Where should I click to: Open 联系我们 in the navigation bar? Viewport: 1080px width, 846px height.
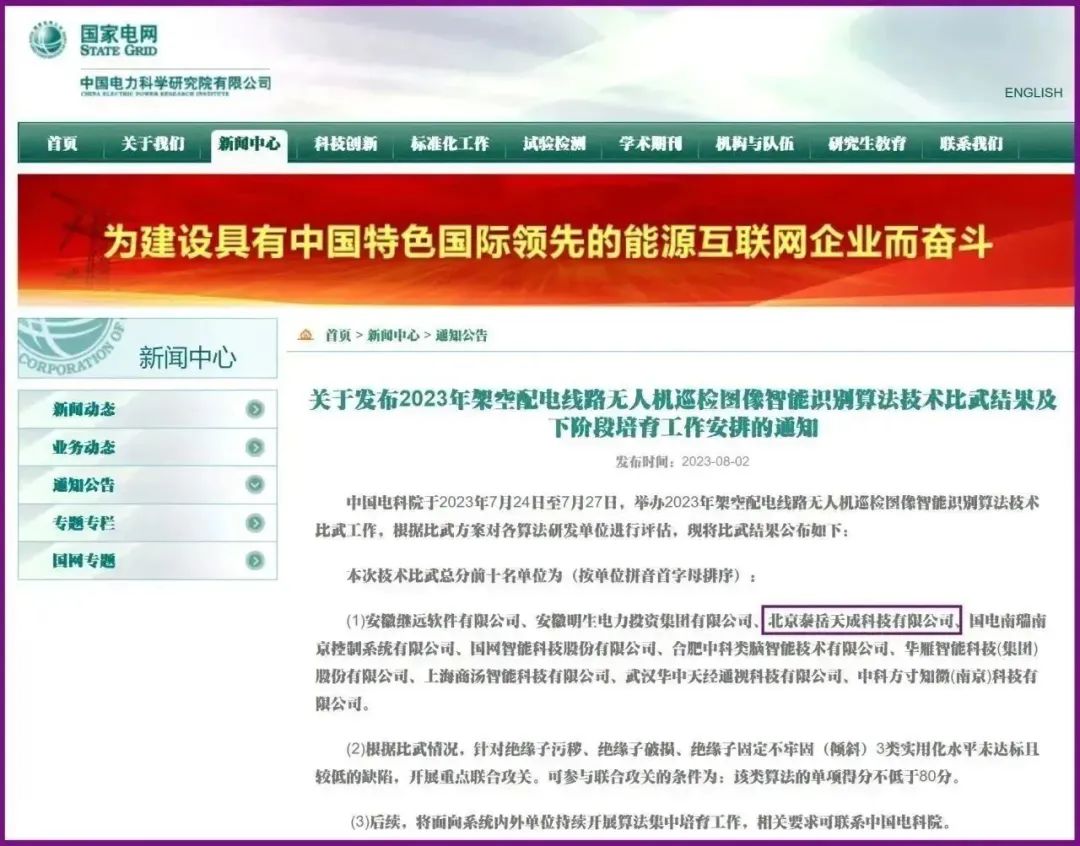click(x=971, y=144)
